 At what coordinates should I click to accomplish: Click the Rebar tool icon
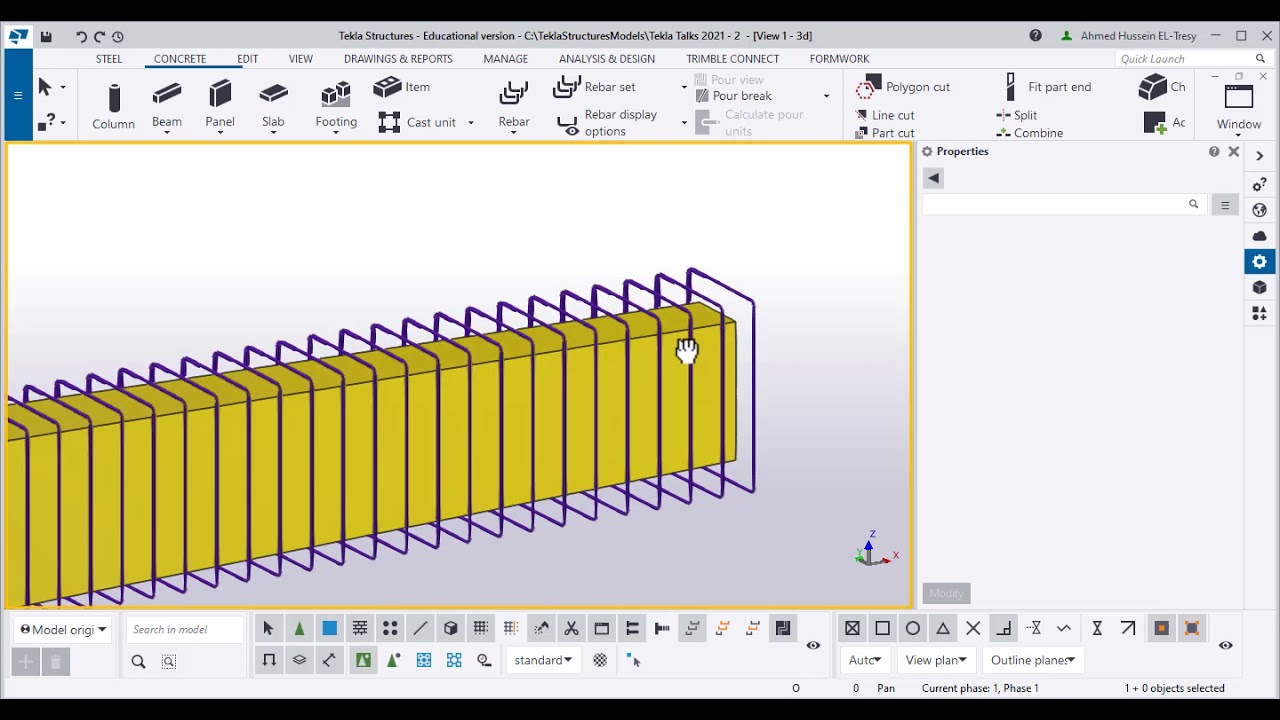pyautogui.click(x=514, y=93)
